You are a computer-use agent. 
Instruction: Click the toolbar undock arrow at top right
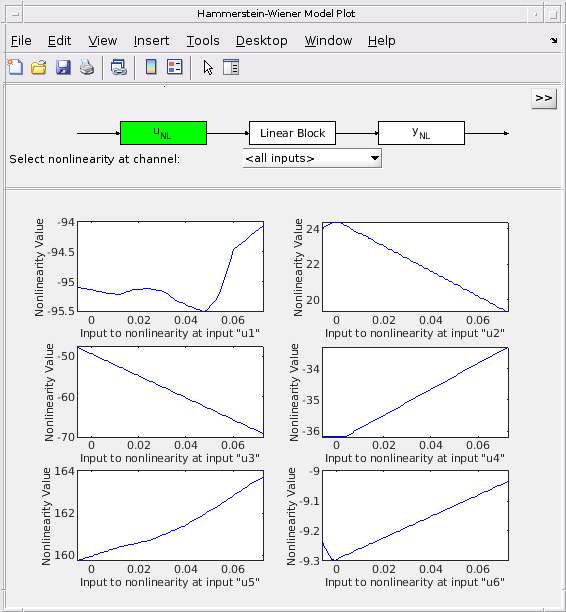pyautogui.click(x=554, y=40)
